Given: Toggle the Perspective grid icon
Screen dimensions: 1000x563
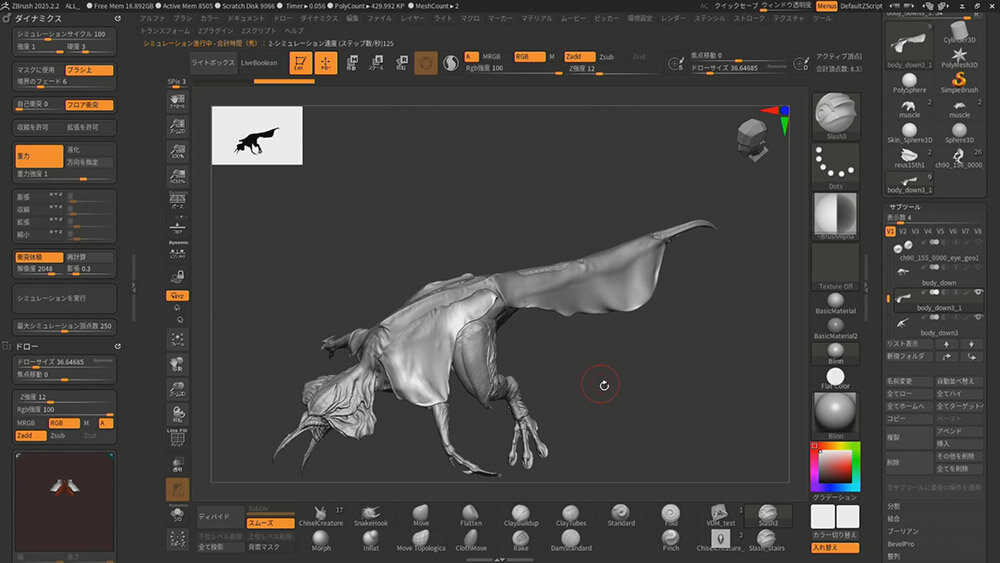Looking at the screenshot, I should coord(177,201).
